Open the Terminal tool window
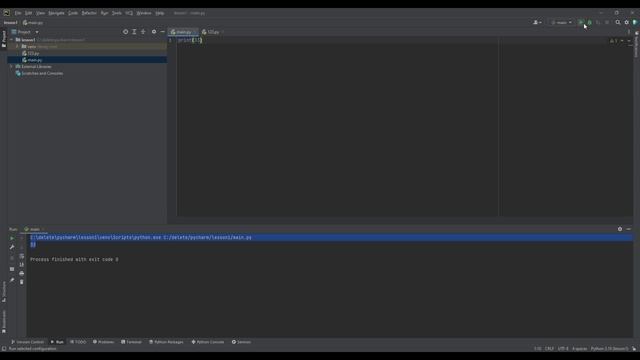The width and height of the screenshot is (640, 360). [131, 342]
